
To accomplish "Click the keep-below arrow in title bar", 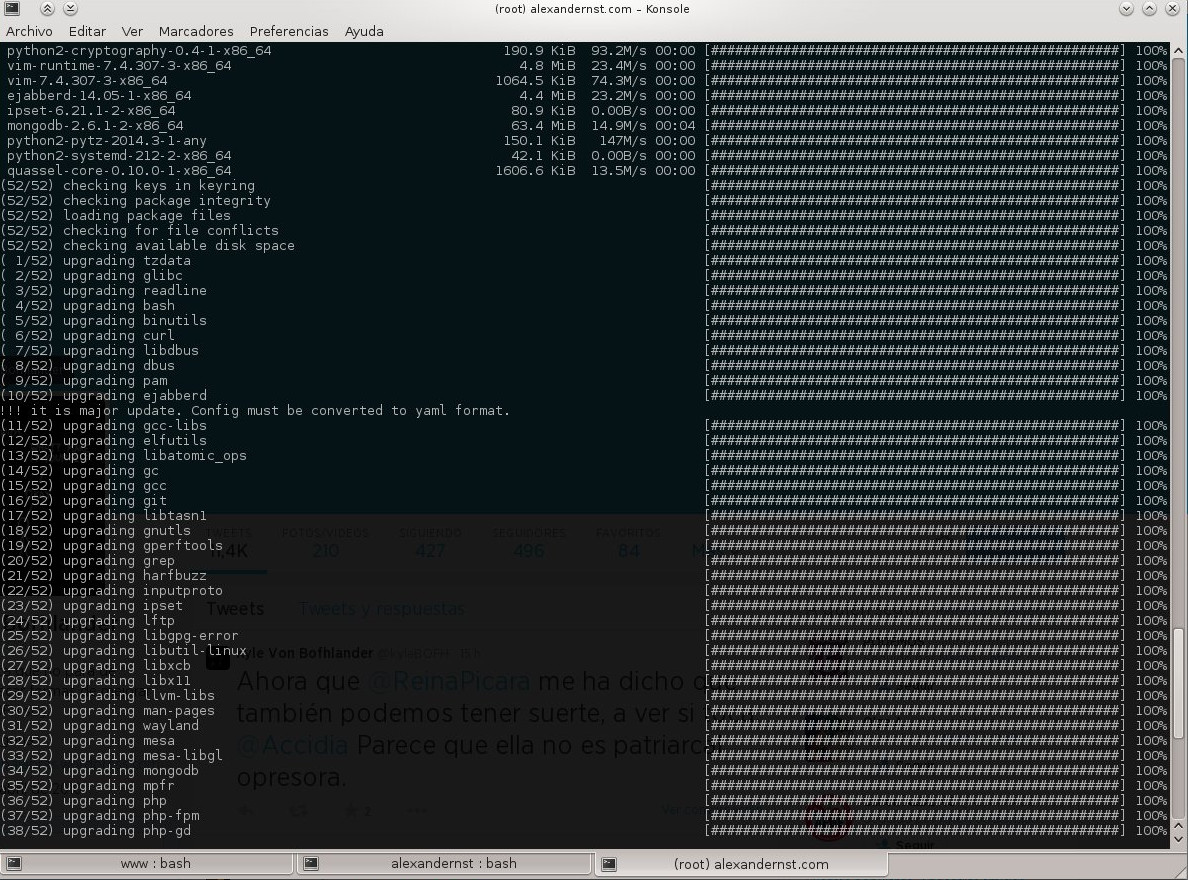I will (x=70, y=8).
